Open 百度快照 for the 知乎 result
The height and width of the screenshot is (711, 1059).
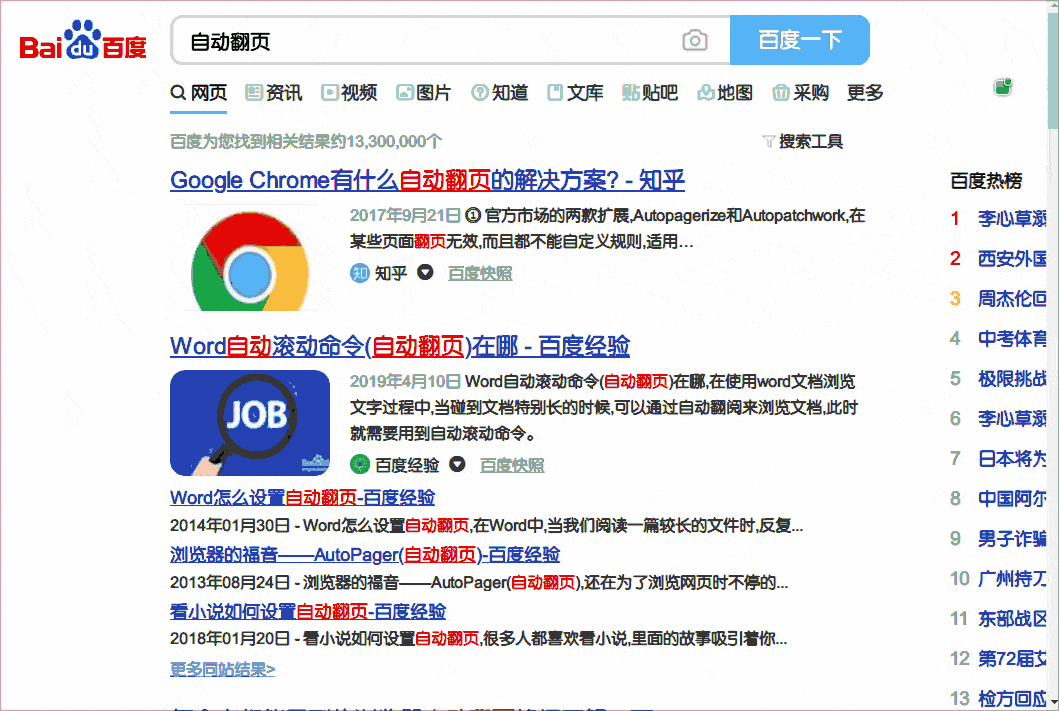coord(480,273)
